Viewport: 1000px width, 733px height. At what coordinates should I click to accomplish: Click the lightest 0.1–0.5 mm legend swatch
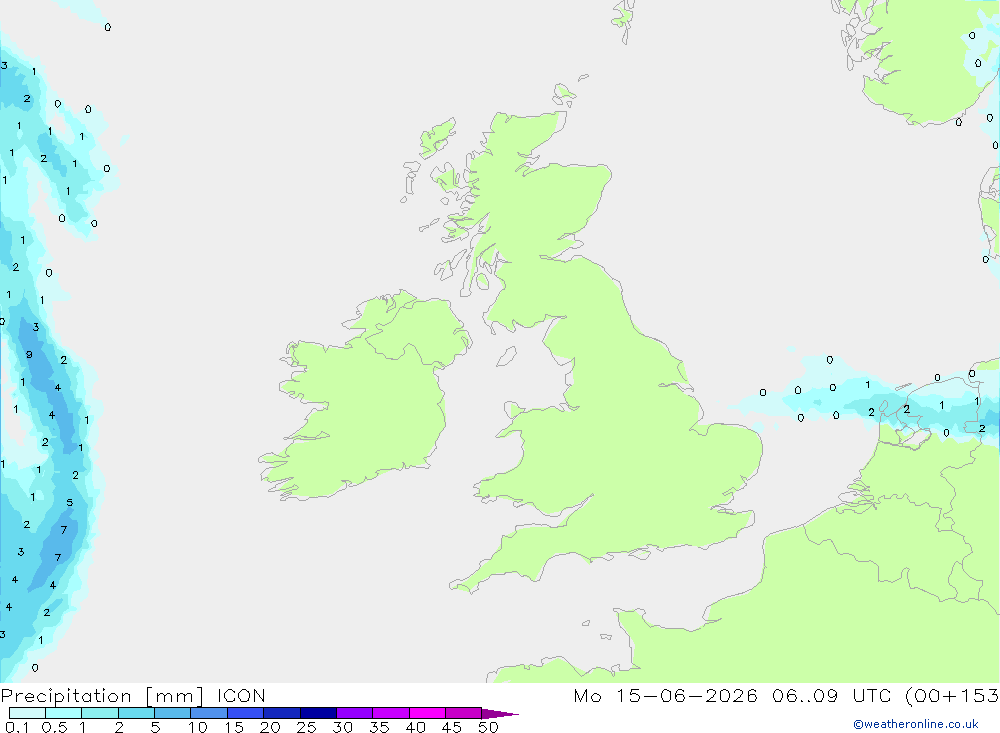pos(27,713)
